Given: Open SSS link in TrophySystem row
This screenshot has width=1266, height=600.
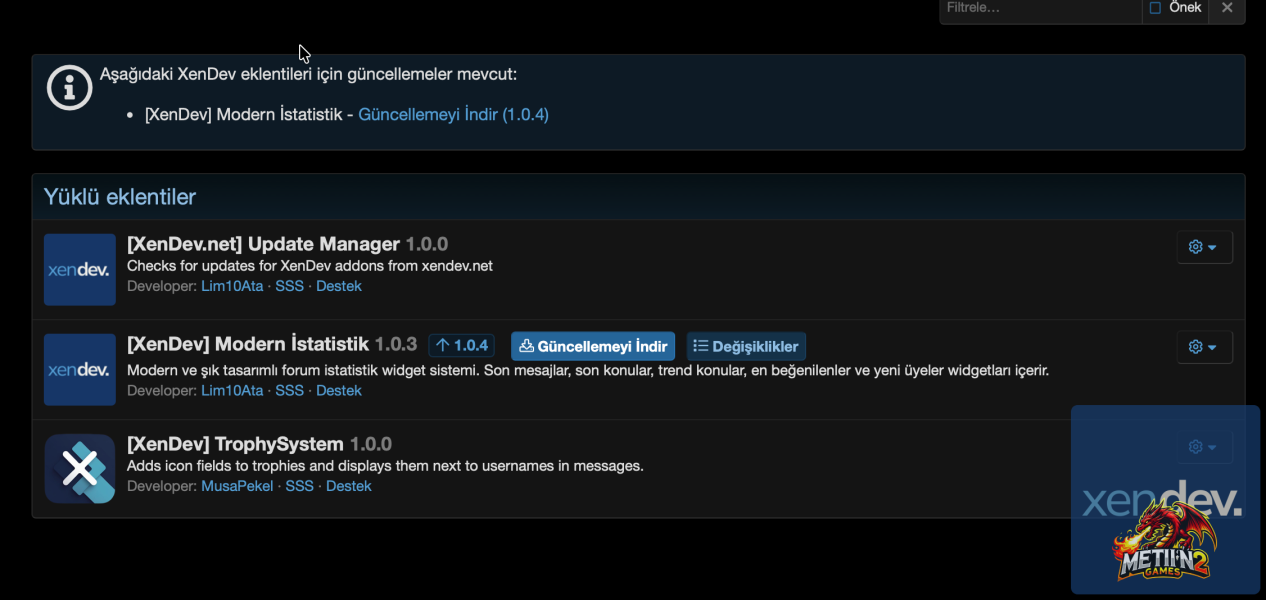Looking at the screenshot, I should (299, 486).
